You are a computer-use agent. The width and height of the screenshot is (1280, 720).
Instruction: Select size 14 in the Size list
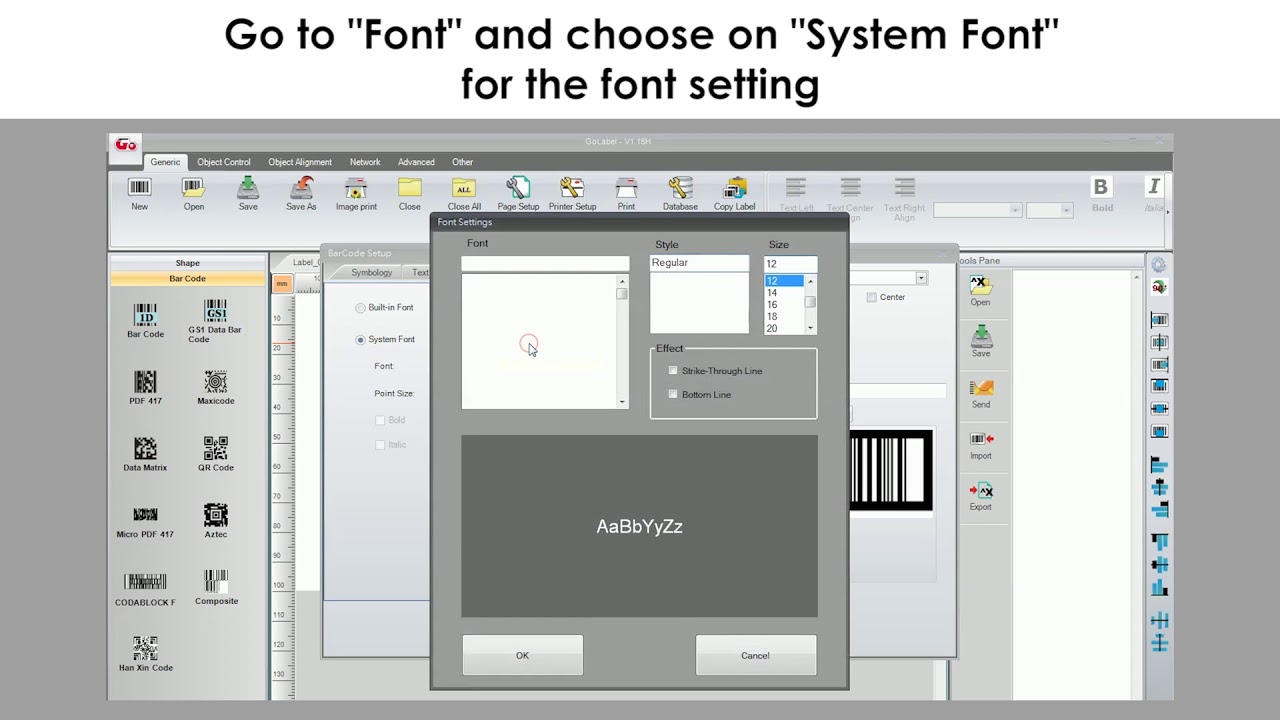pos(784,293)
